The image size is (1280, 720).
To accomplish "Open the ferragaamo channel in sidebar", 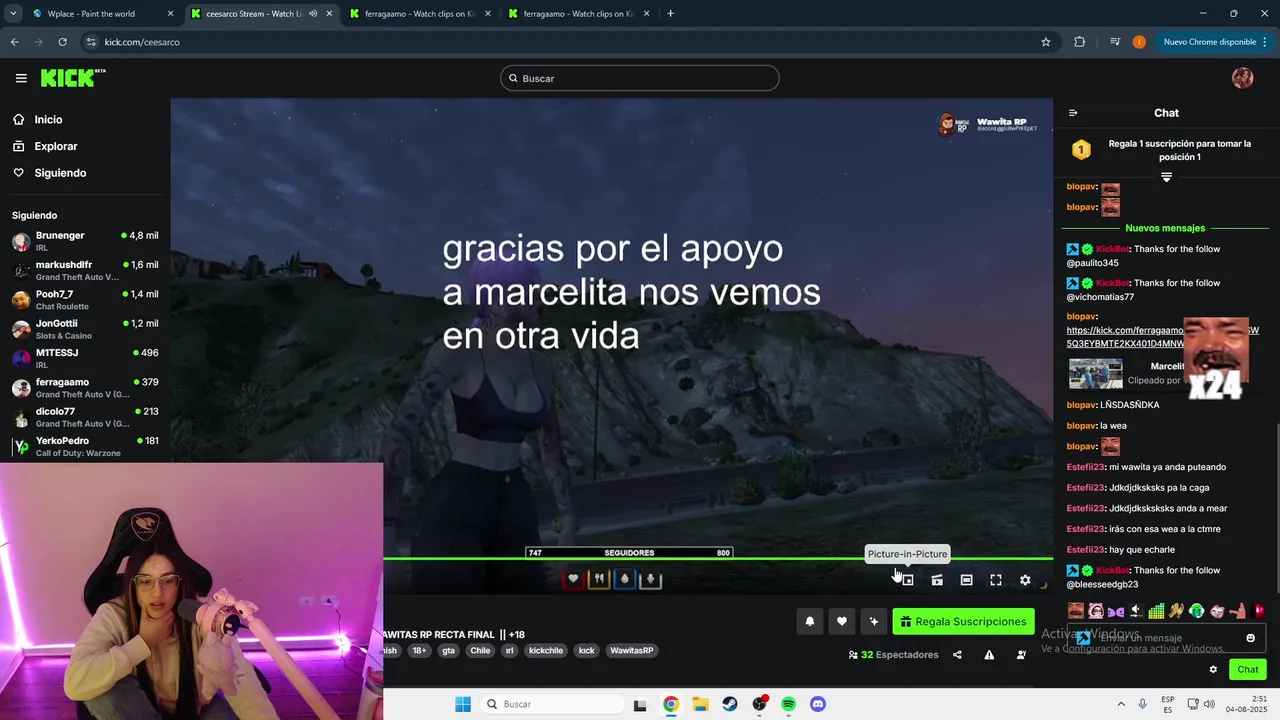I will click(85, 388).
